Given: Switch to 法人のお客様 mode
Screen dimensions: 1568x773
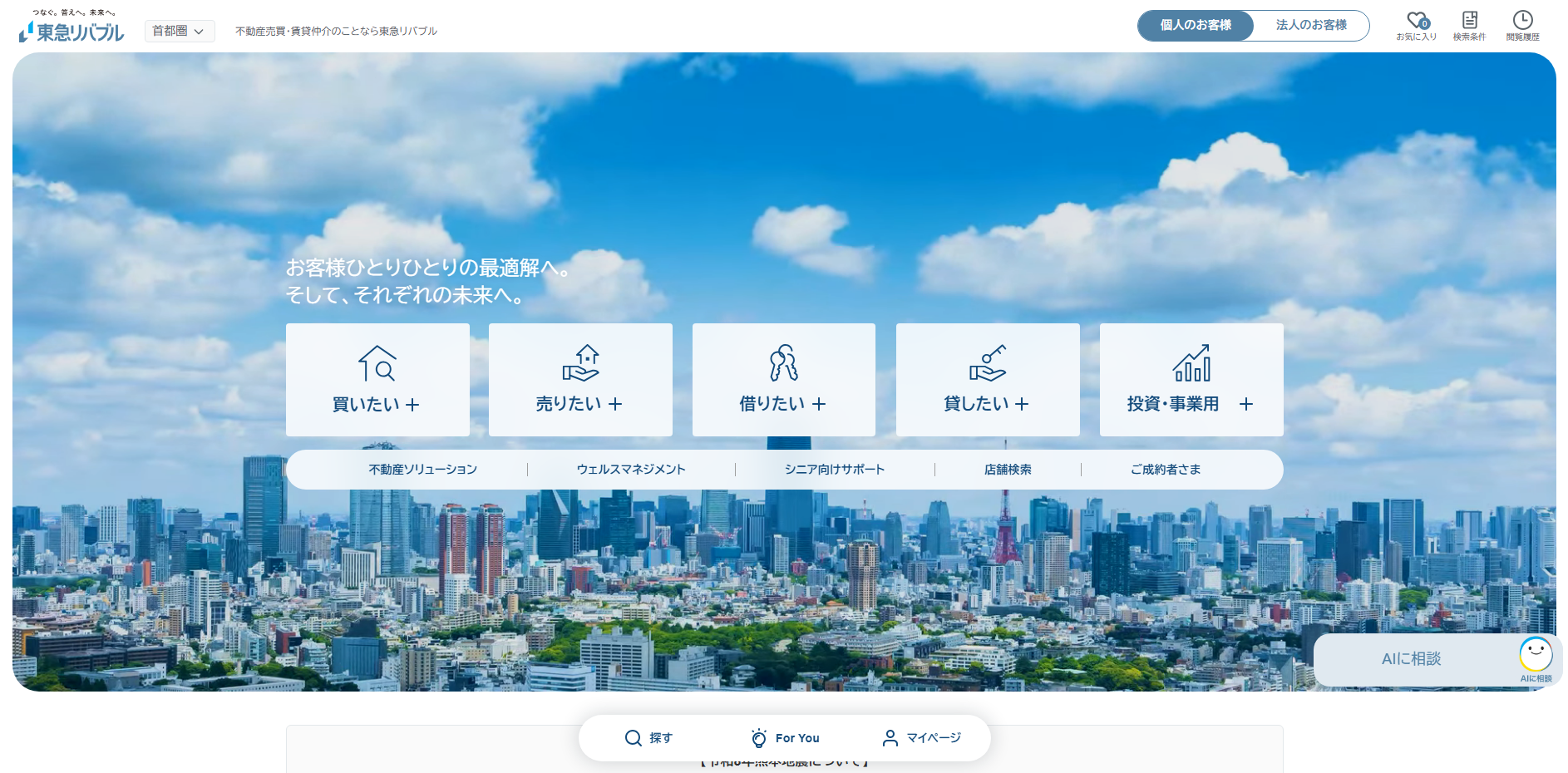Looking at the screenshot, I should (1311, 25).
